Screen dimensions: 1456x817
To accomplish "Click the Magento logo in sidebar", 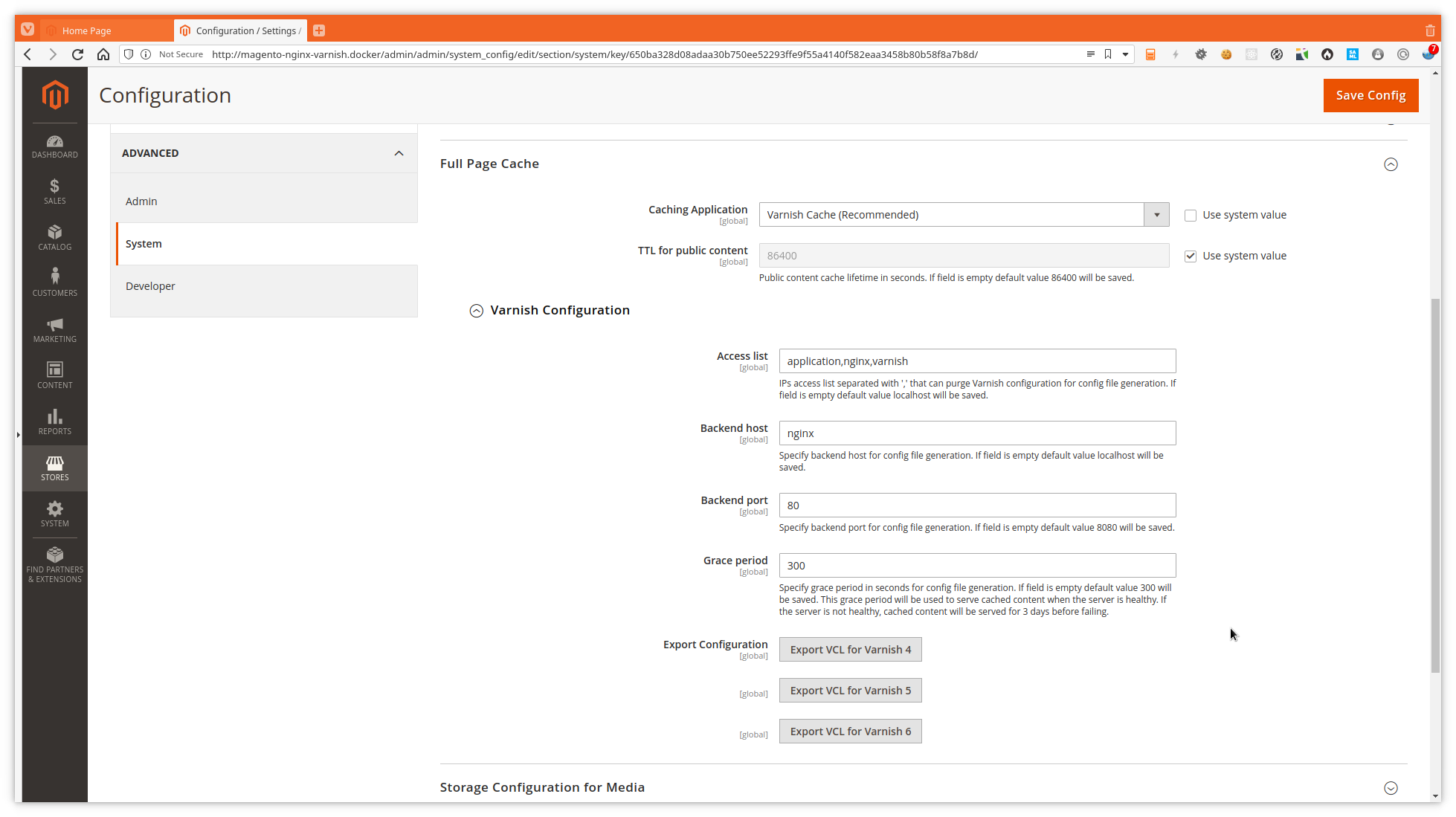I will pos(54,95).
